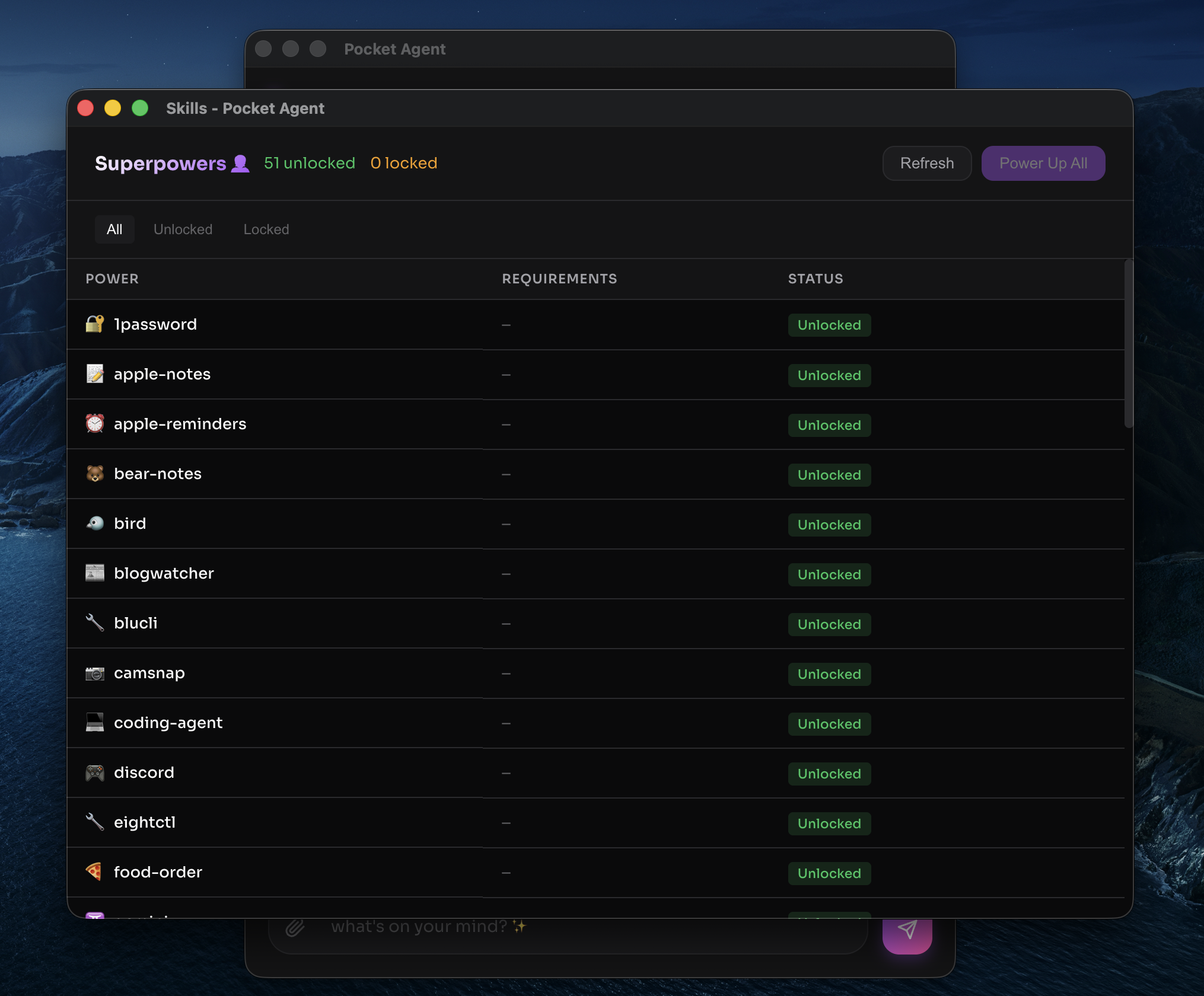Click the green zoom window button

pos(140,108)
